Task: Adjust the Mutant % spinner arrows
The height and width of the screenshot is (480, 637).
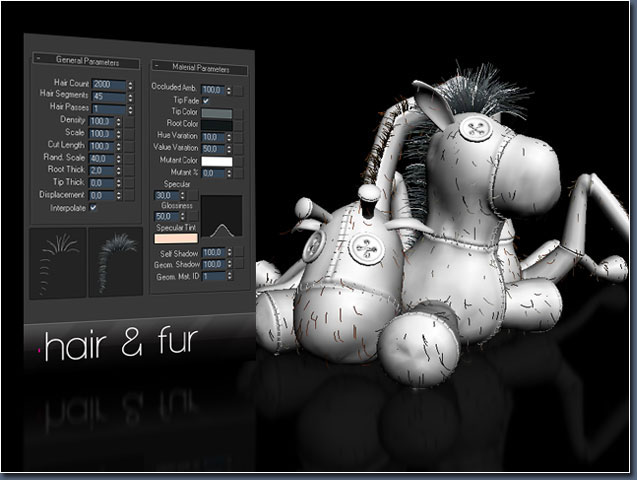Action: (x=229, y=174)
